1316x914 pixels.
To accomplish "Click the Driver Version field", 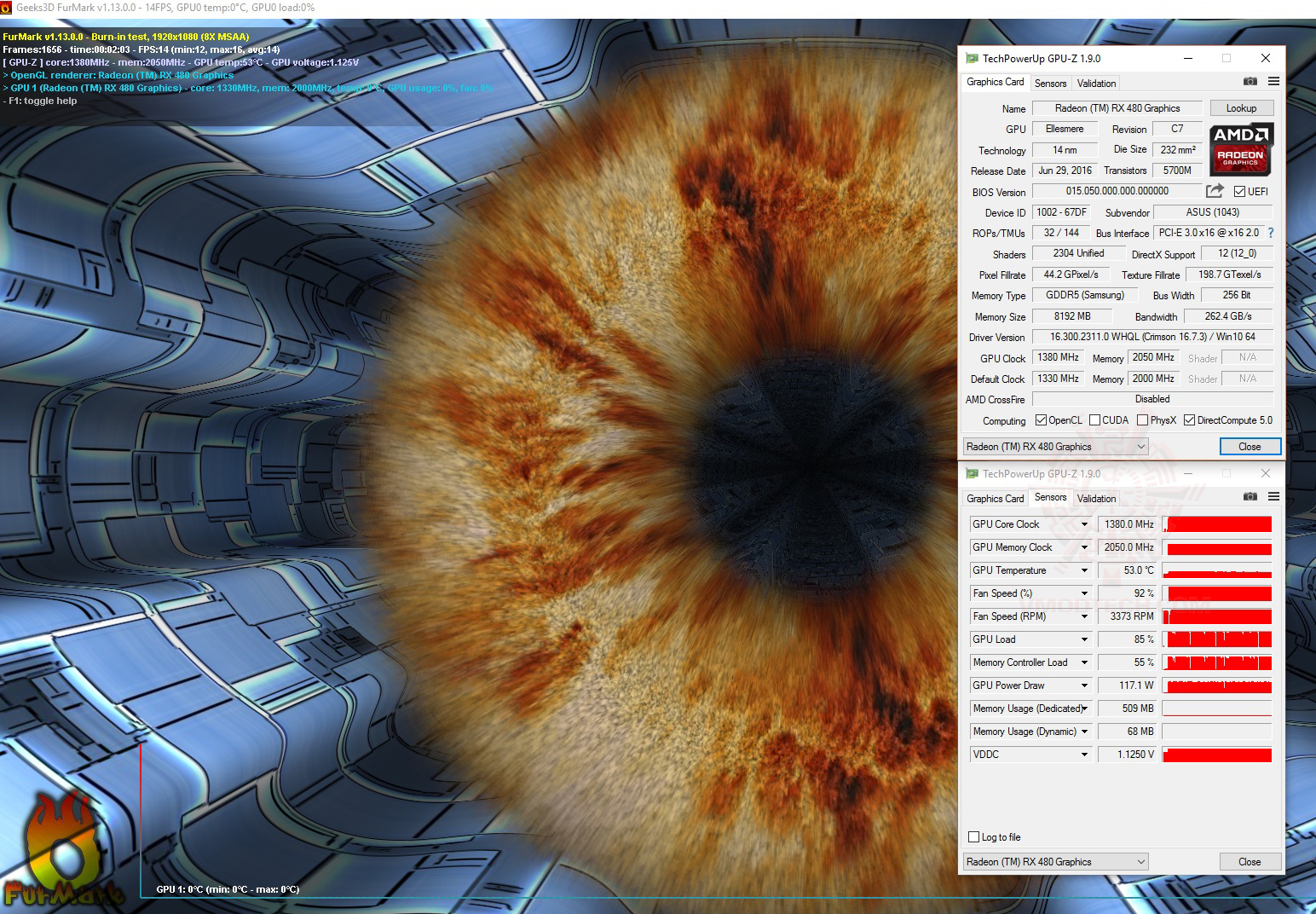I will click(x=1152, y=337).
